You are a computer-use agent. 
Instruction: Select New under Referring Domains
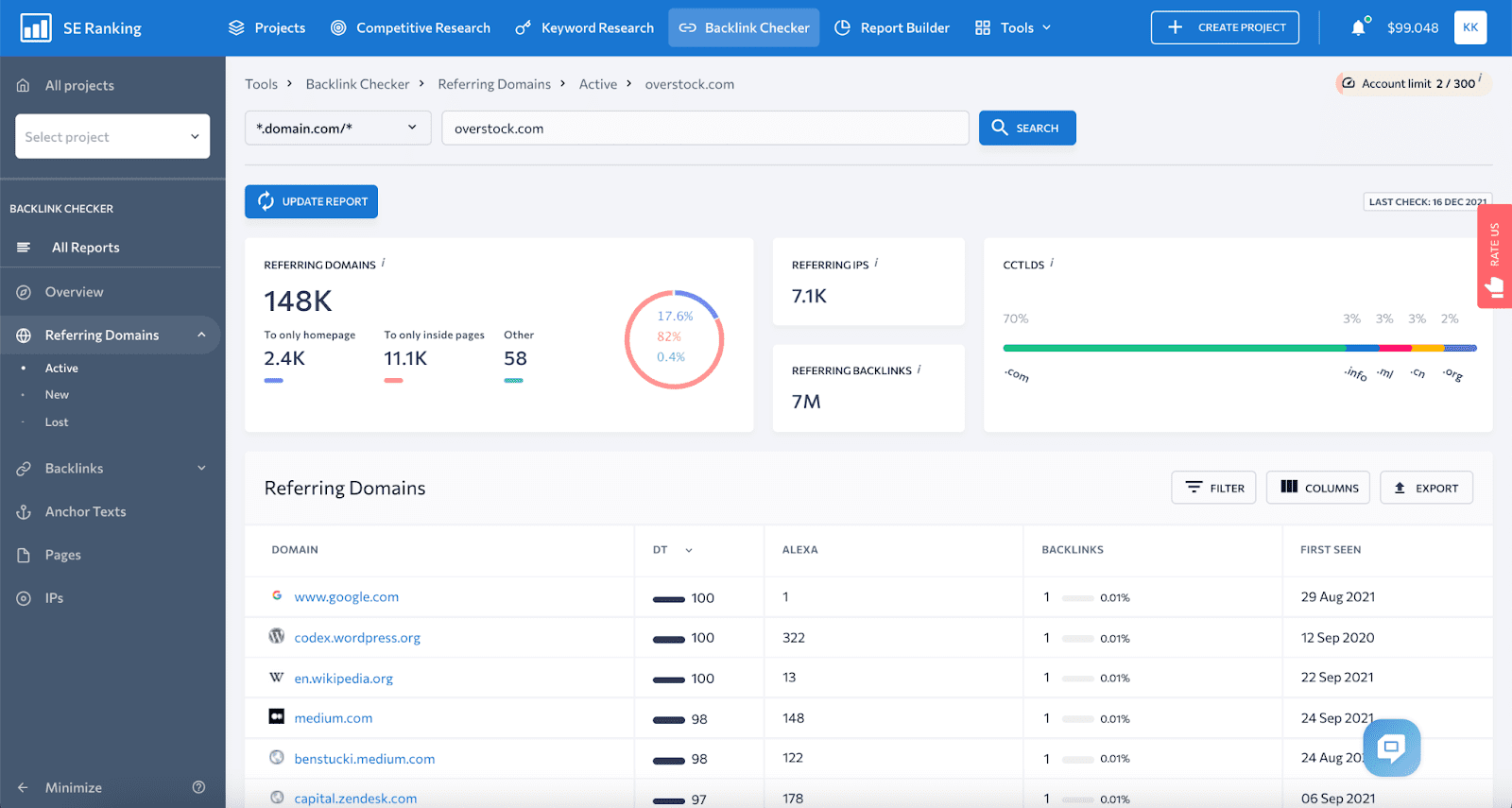point(57,395)
